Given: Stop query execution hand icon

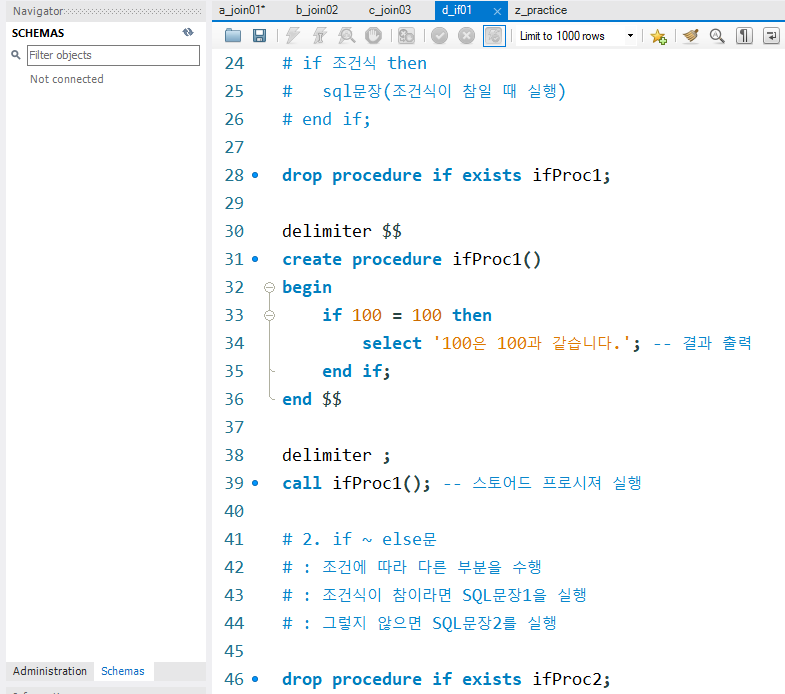Looking at the screenshot, I should [373, 36].
